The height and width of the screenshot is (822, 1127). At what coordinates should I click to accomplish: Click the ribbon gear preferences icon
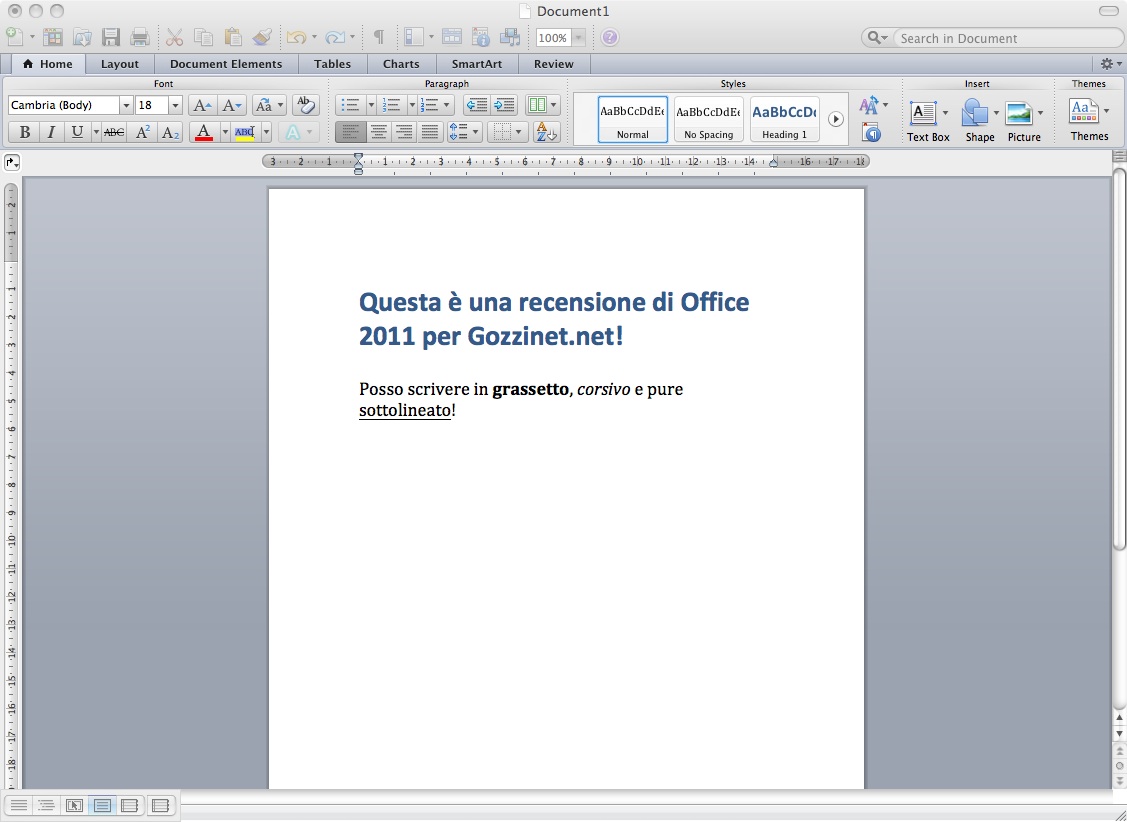point(1107,64)
